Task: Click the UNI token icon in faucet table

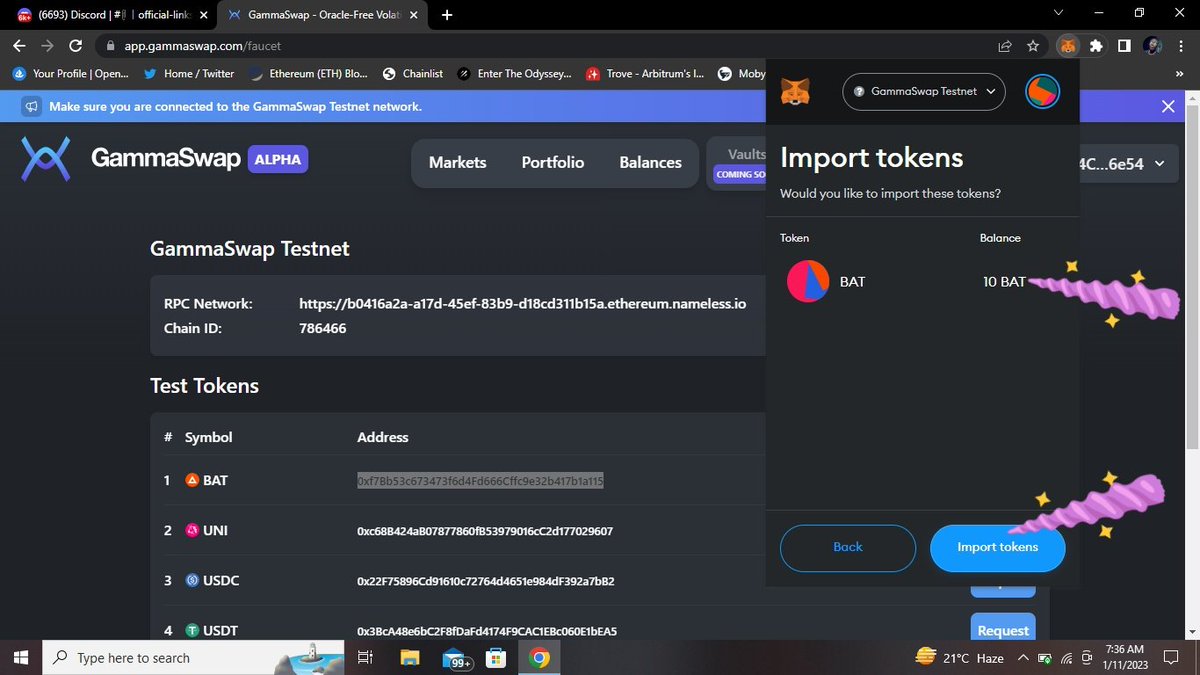Action: pos(193,530)
